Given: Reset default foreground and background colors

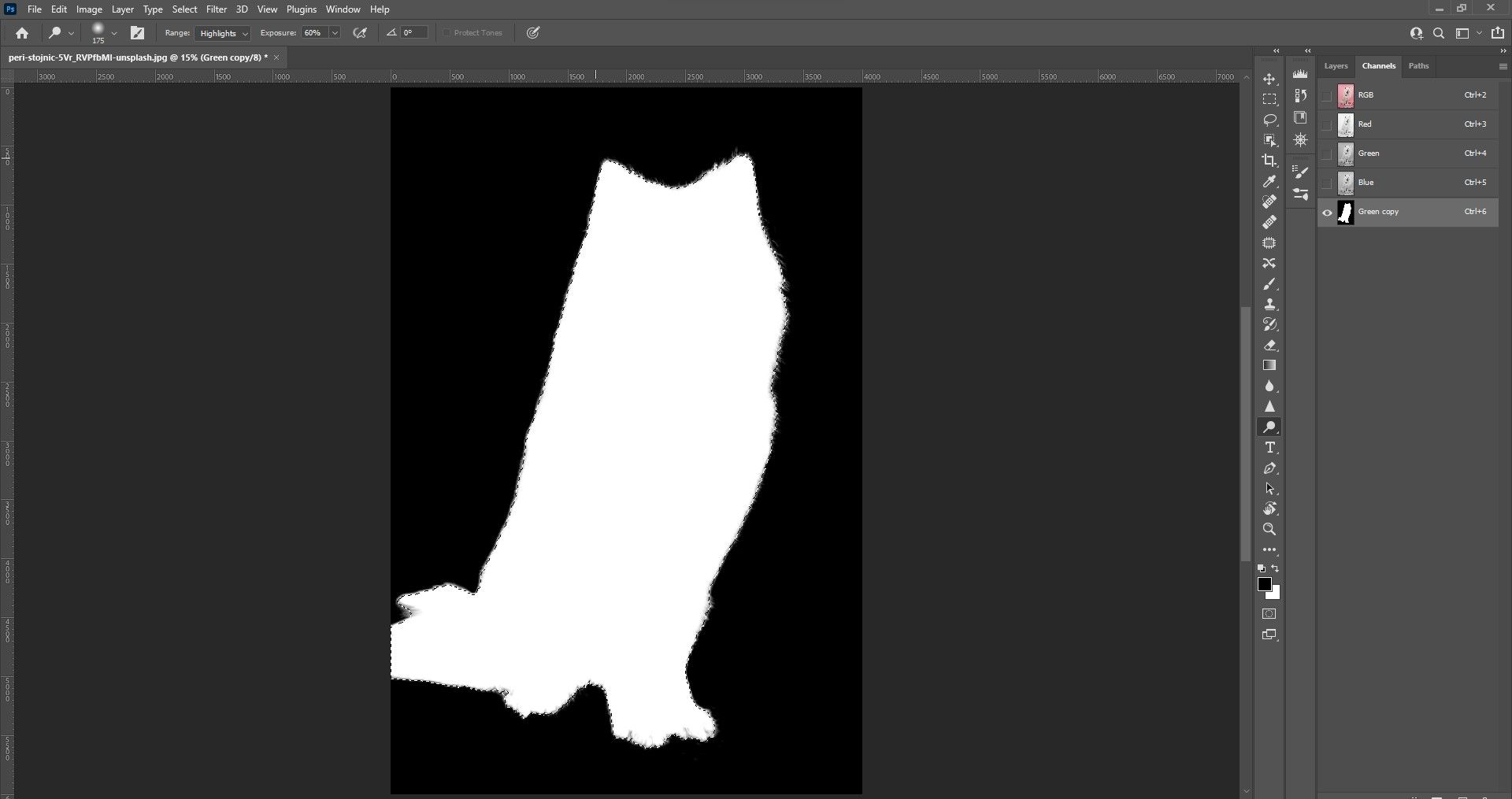Looking at the screenshot, I should tap(1262, 568).
